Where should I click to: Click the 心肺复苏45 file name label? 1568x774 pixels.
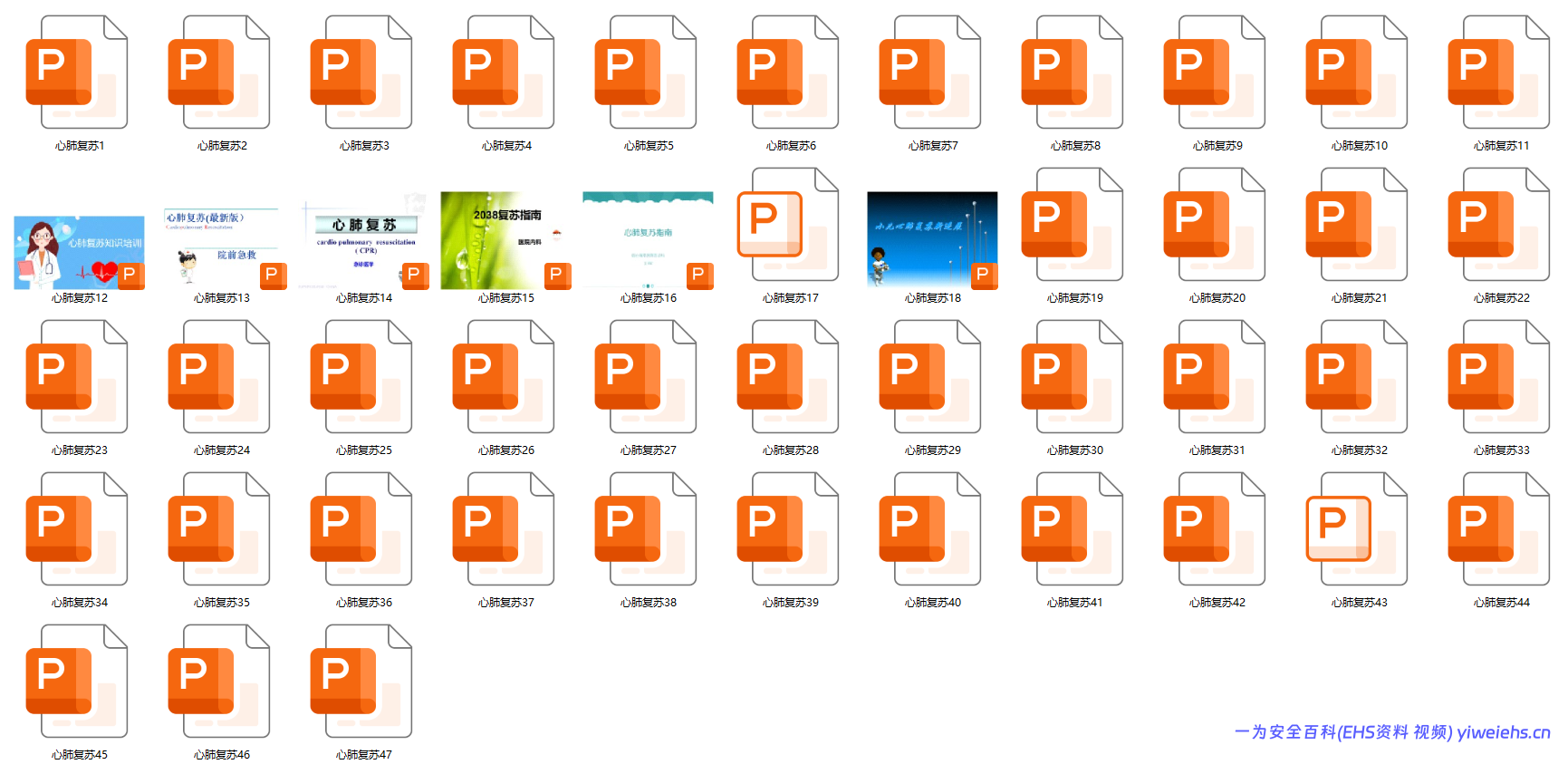coord(80,755)
